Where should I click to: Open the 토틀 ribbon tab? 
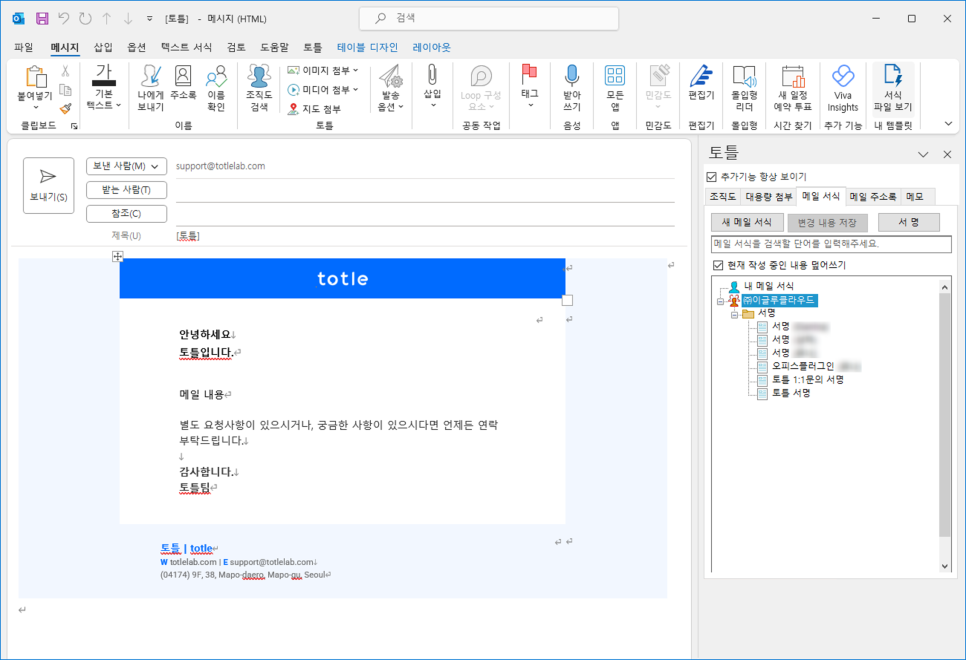pyautogui.click(x=312, y=47)
